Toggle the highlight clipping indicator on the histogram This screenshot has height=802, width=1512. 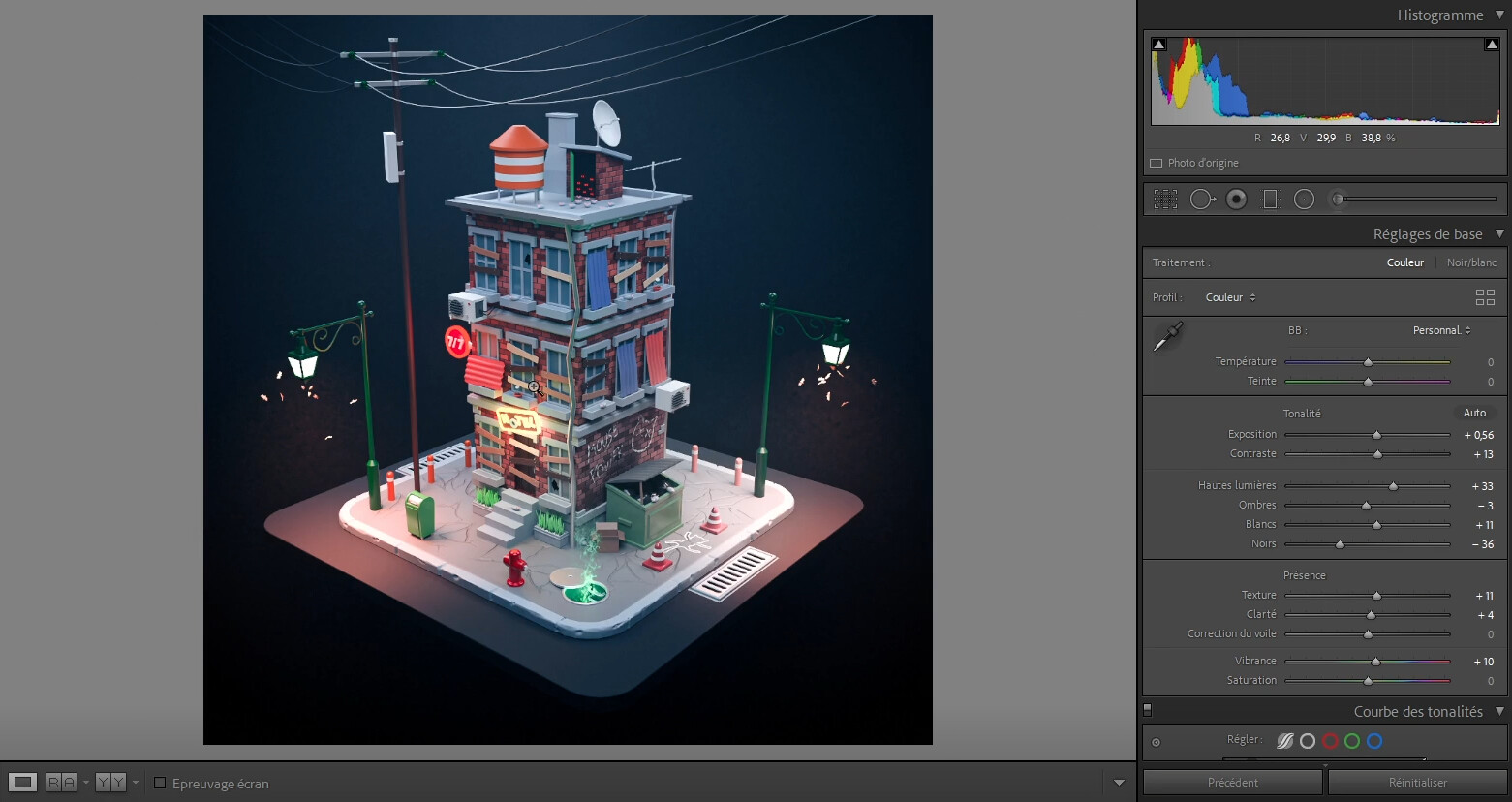tap(1492, 43)
